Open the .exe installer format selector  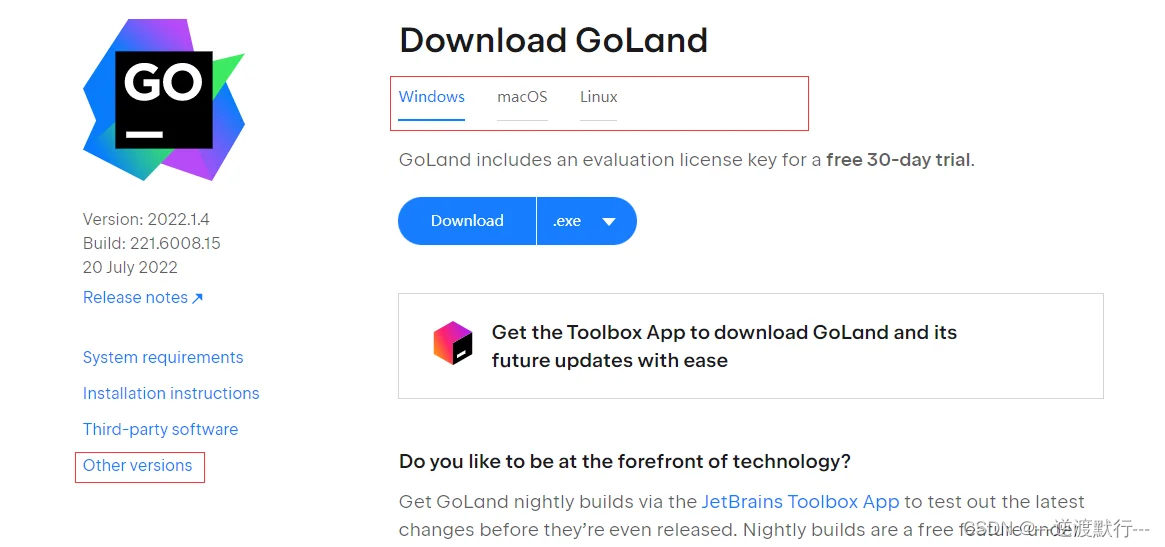coord(586,221)
